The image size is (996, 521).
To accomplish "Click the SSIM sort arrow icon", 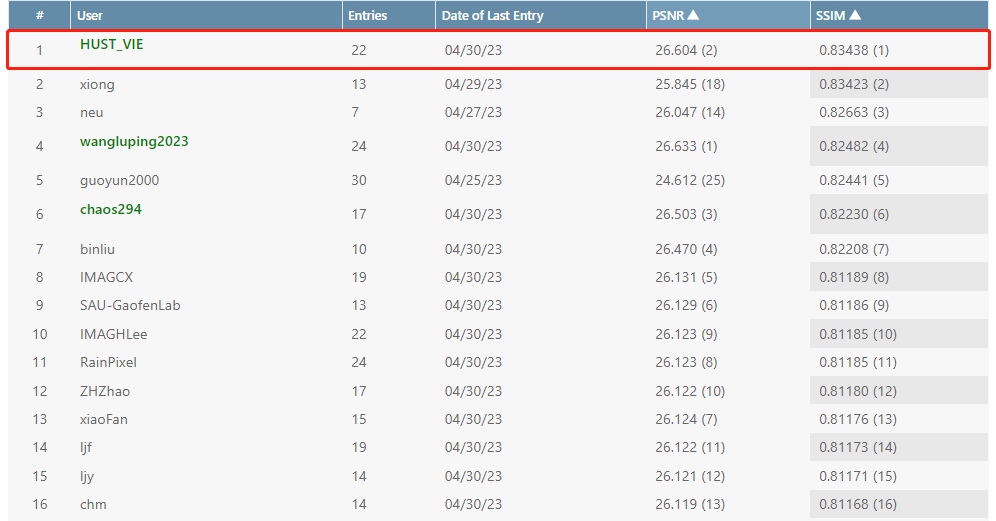I will (x=855, y=15).
